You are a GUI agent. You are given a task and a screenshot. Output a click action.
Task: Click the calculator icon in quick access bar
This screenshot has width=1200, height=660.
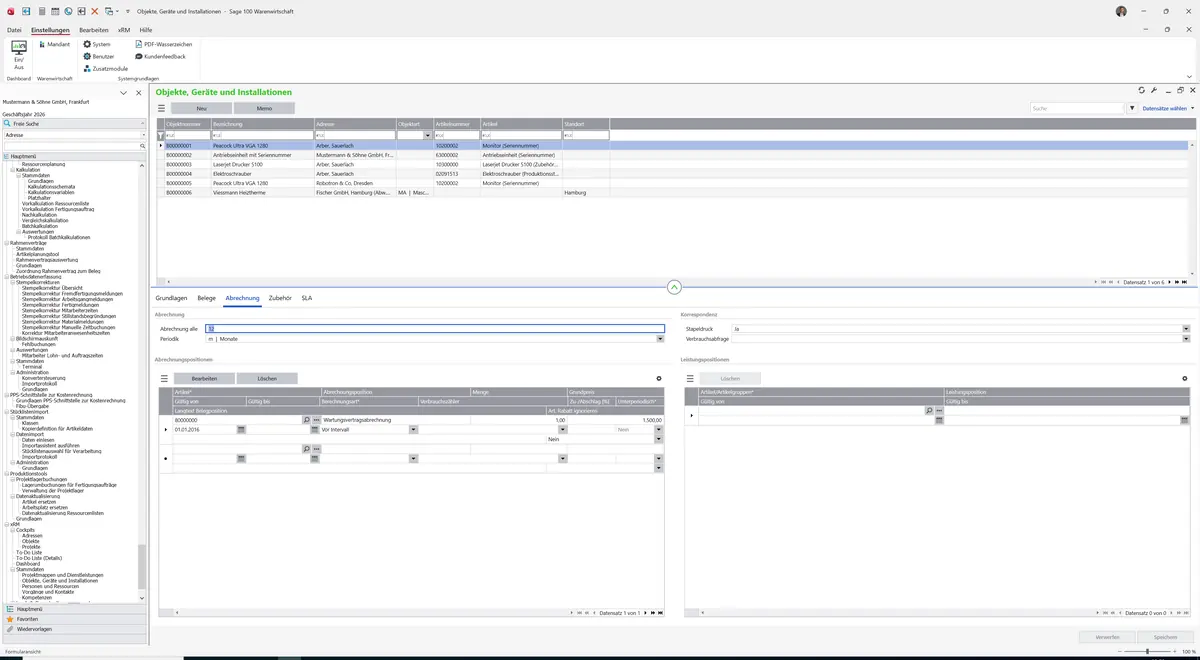pyautogui.click(x=42, y=11)
